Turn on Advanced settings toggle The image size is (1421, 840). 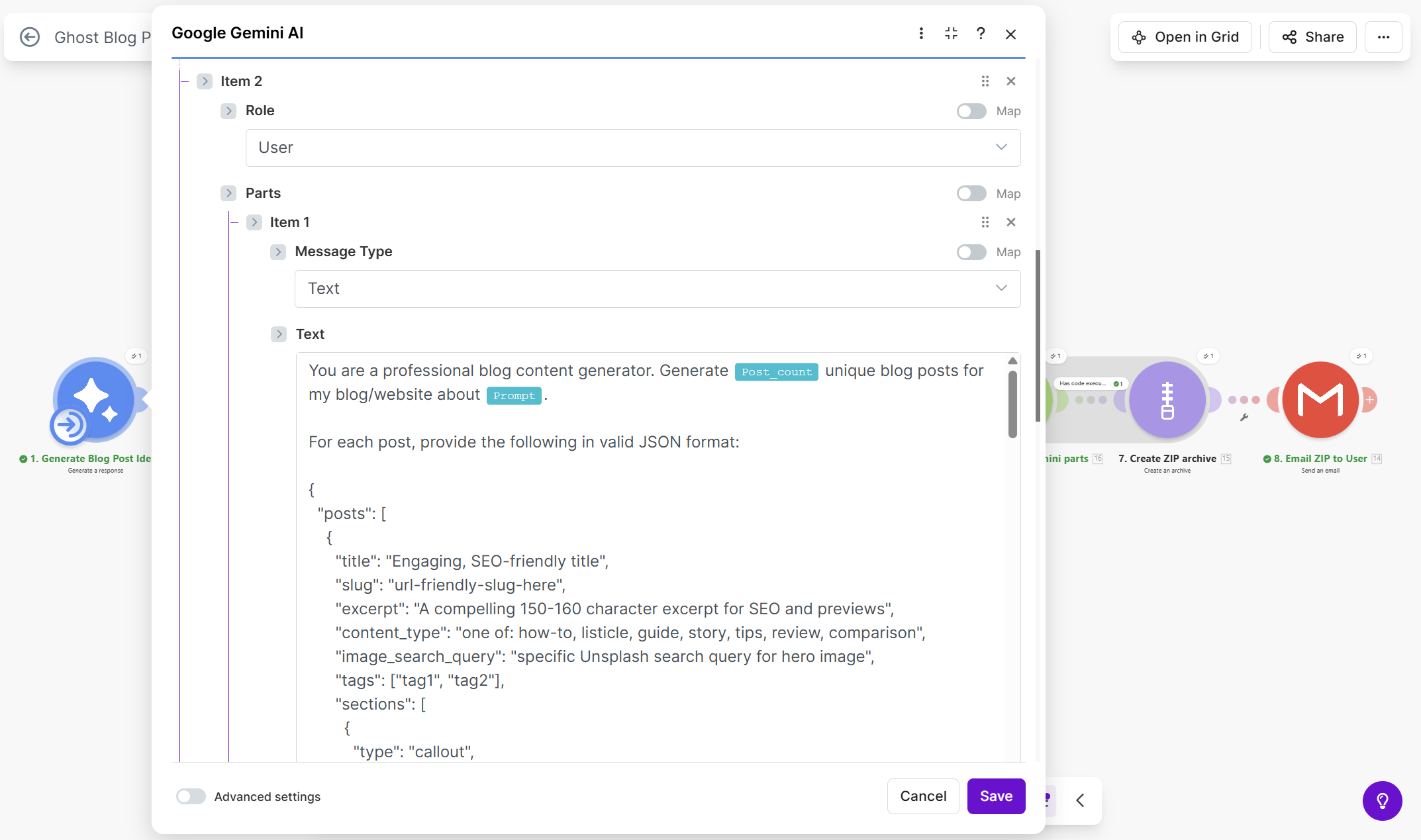pos(191,796)
